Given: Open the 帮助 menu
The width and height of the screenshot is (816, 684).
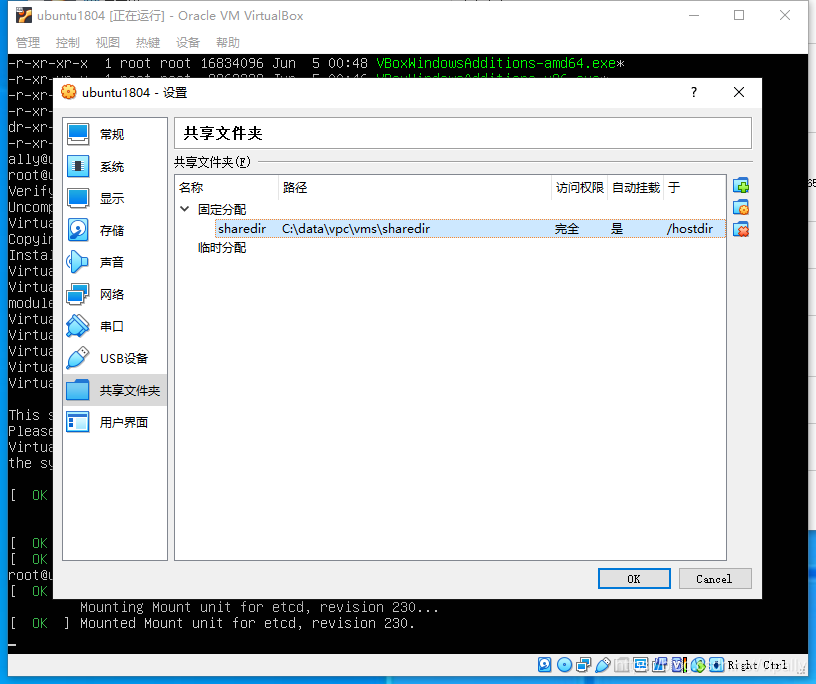Looking at the screenshot, I should pyautogui.click(x=228, y=42).
